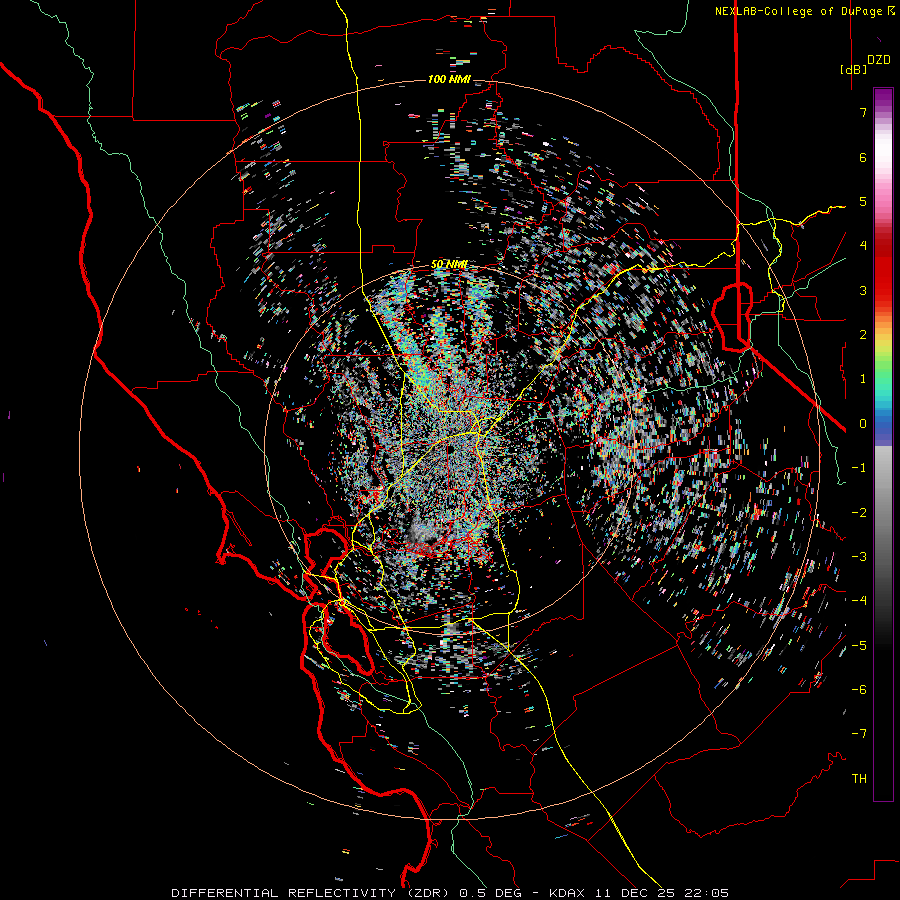This screenshot has height=900, width=900.
Task: Click the DZD color scale title
Action: click(x=879, y=60)
